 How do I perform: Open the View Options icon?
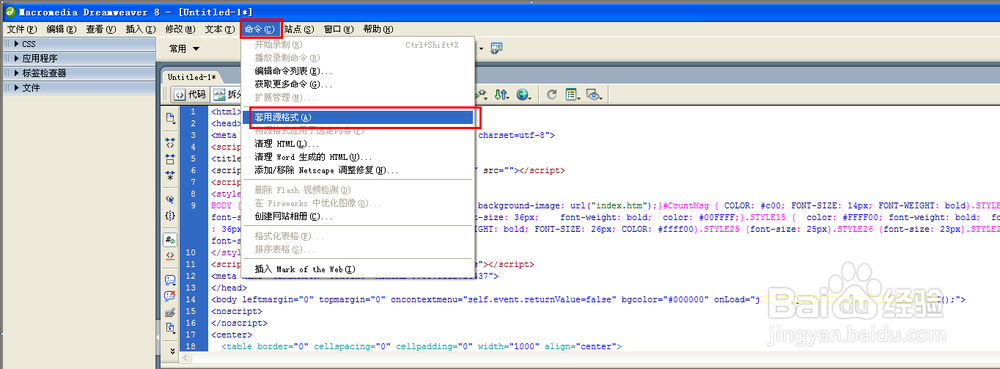pyautogui.click(x=572, y=95)
